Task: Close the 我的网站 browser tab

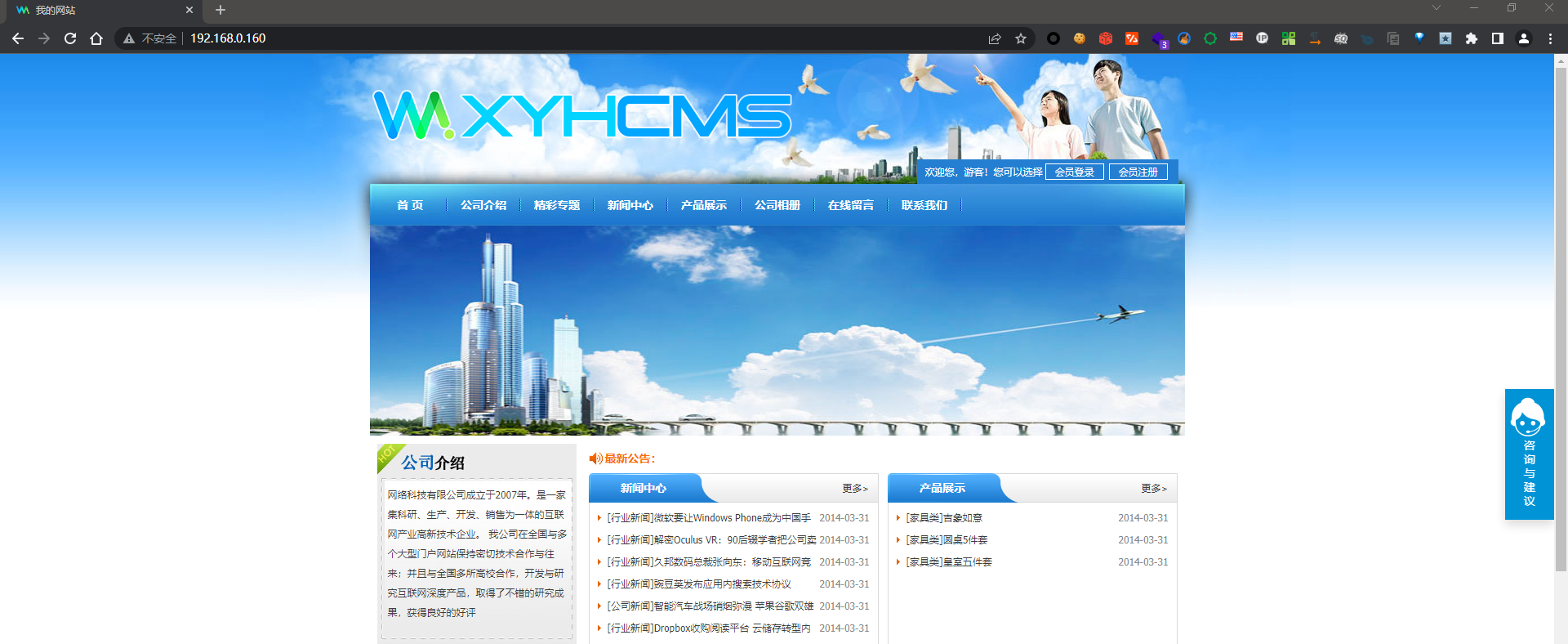Action: pos(189,11)
